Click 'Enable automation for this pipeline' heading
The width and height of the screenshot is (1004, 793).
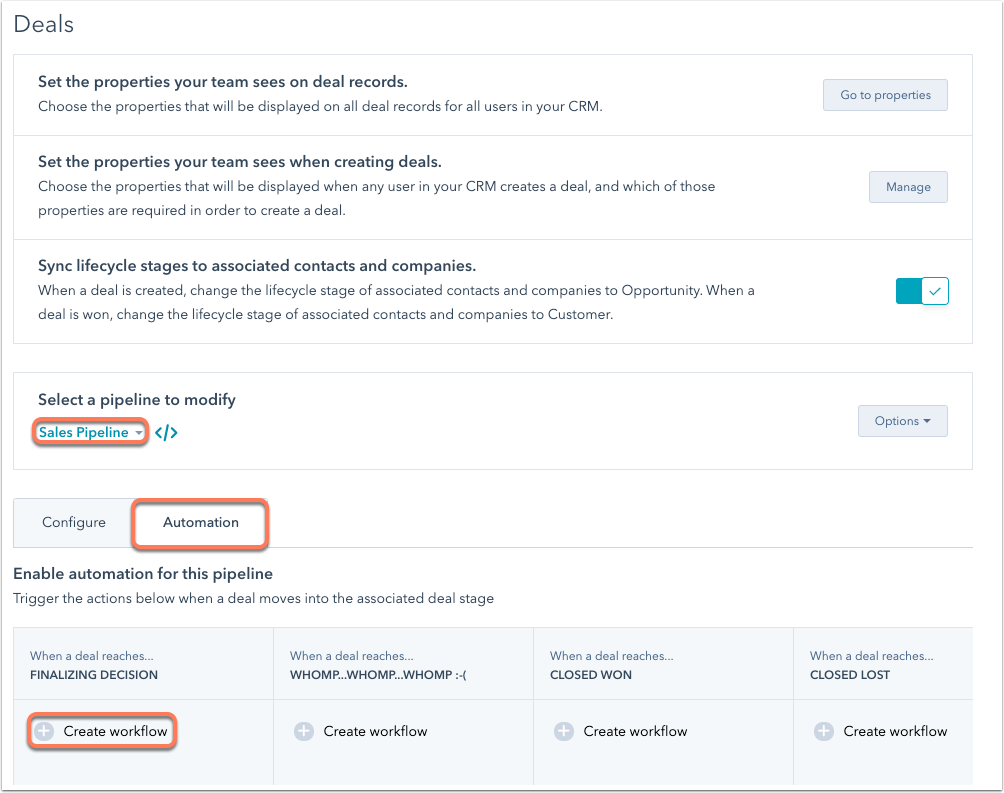coord(143,573)
